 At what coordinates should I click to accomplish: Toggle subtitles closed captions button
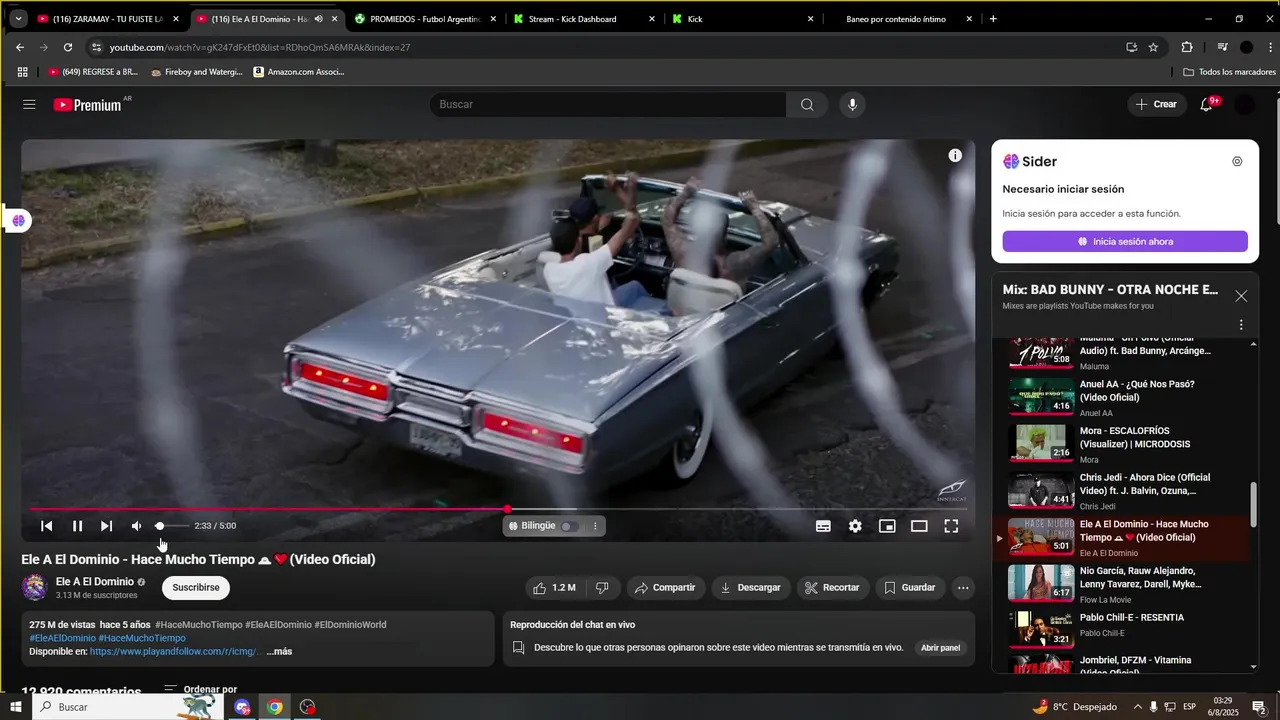click(x=823, y=526)
